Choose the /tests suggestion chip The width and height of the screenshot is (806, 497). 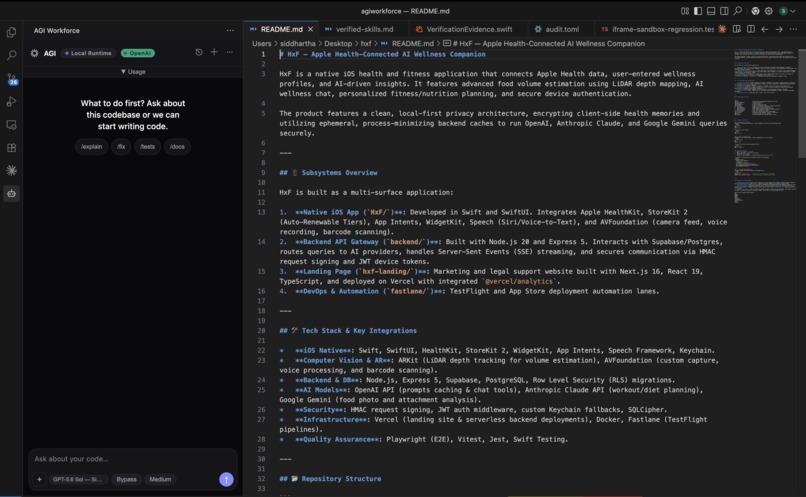(148, 146)
